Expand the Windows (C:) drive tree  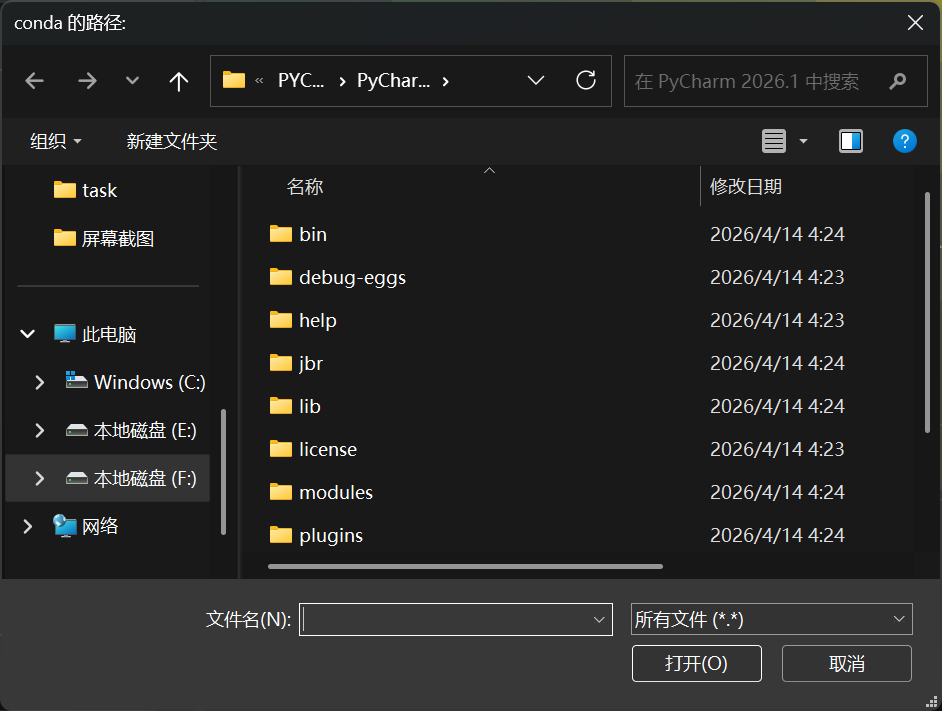[x=40, y=382]
